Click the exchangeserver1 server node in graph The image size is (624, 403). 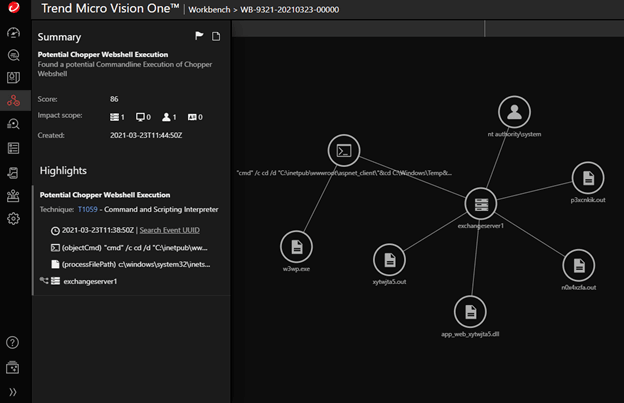(x=482, y=204)
